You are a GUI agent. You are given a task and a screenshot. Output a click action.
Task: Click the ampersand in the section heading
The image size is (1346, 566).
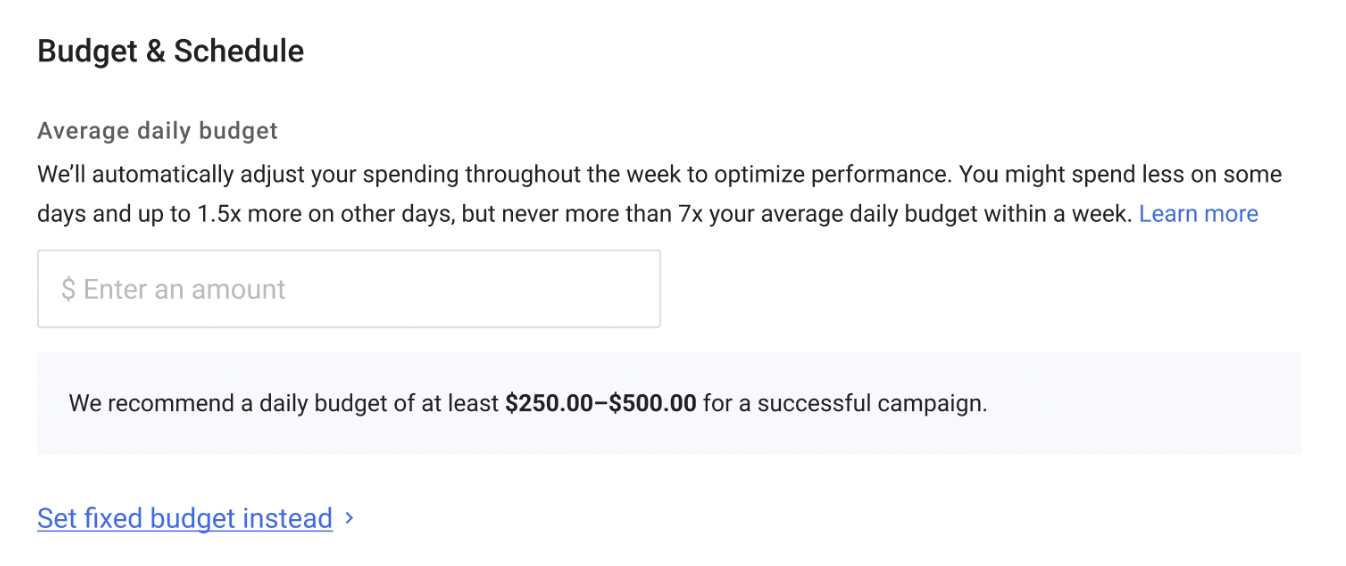(x=155, y=51)
